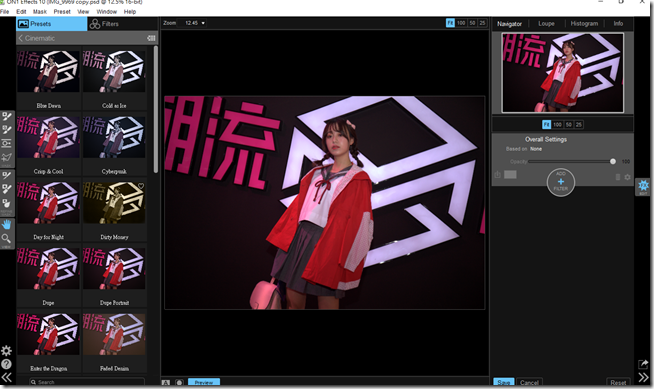Viewport: 654px width, 389px height.
Task: Adjust the Opacity slider handle
Action: click(x=613, y=161)
